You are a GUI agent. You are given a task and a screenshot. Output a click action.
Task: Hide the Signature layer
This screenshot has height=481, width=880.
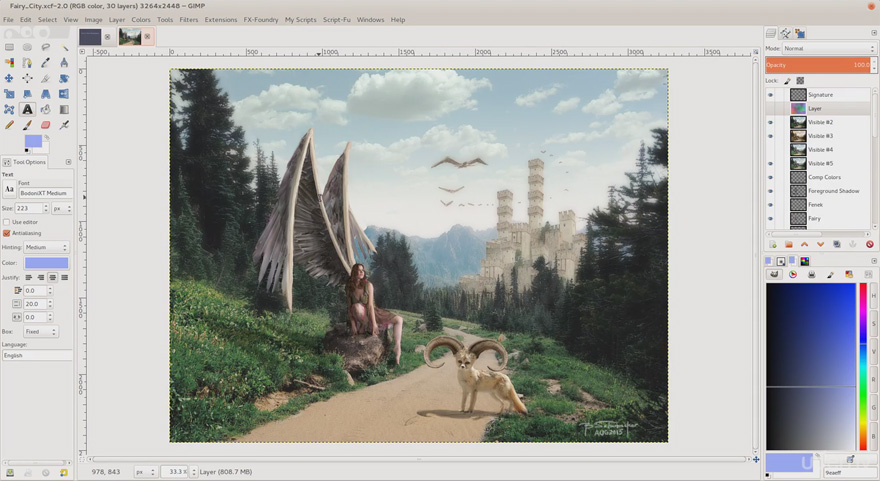tap(771, 95)
